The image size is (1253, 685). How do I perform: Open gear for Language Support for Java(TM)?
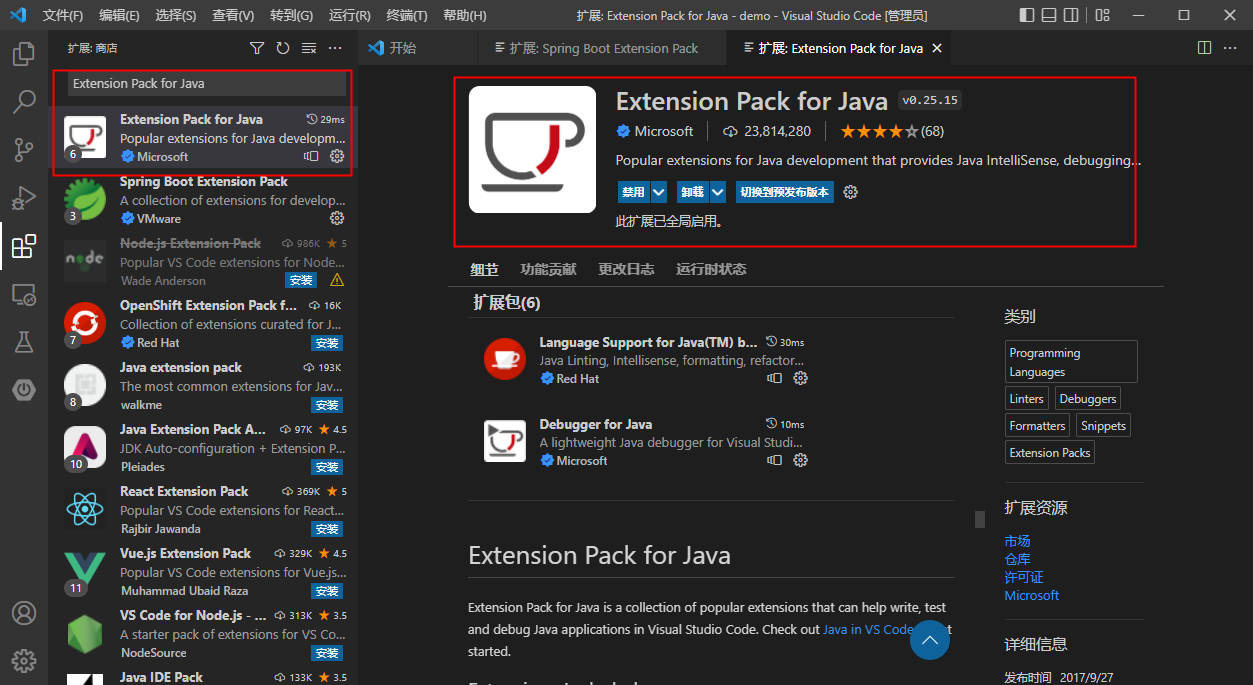[x=800, y=378]
